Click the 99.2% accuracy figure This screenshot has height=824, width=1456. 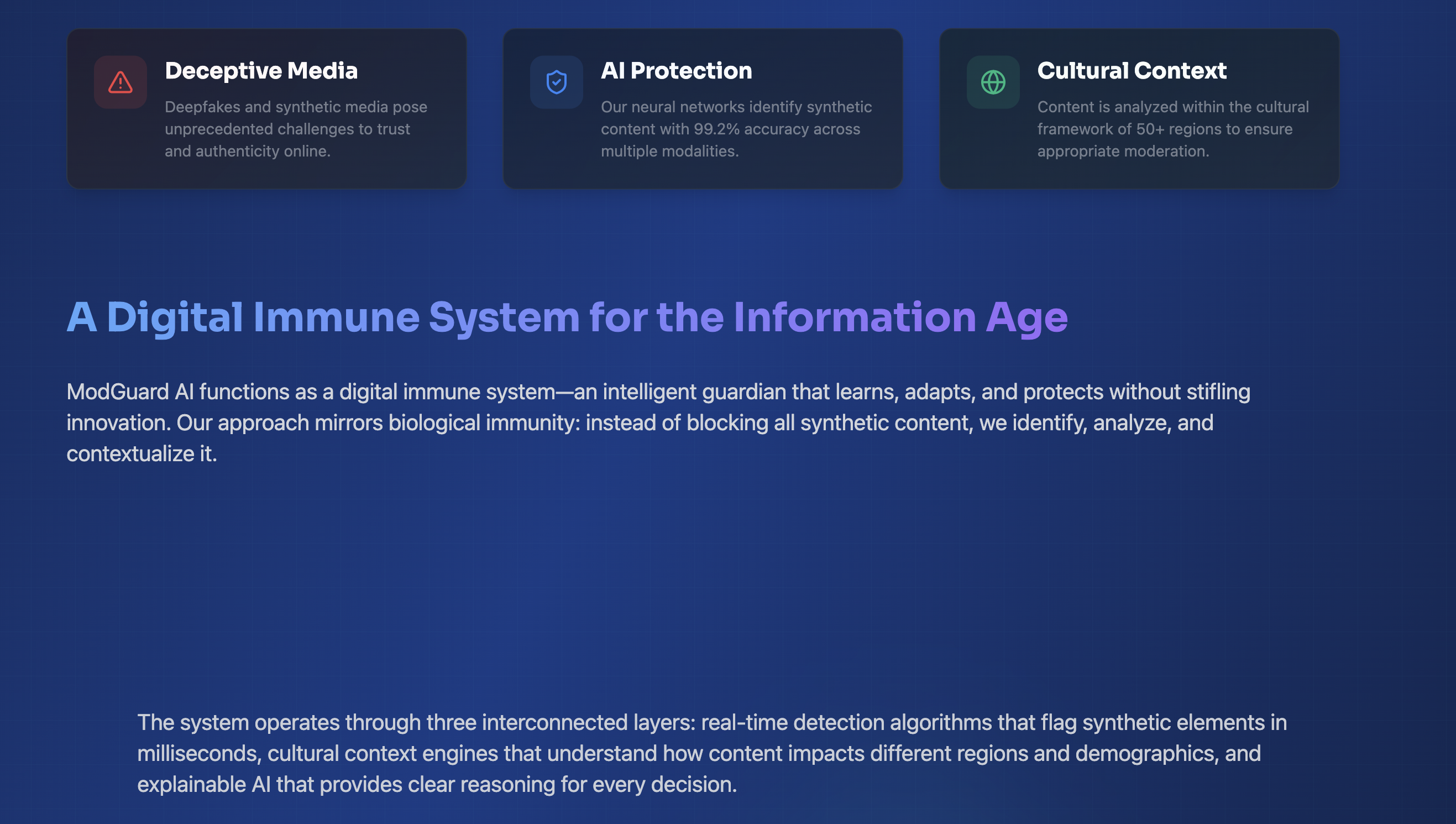pyautogui.click(x=717, y=129)
